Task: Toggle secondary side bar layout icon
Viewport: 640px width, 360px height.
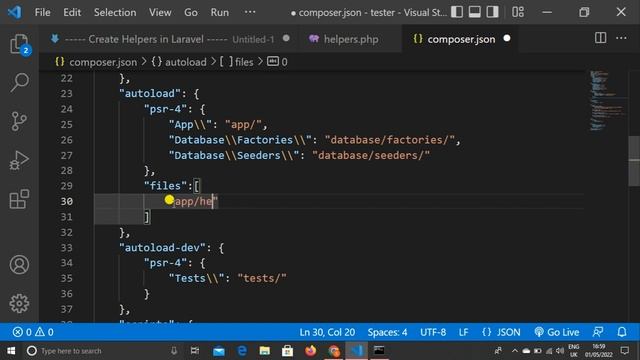Action: (x=493, y=12)
